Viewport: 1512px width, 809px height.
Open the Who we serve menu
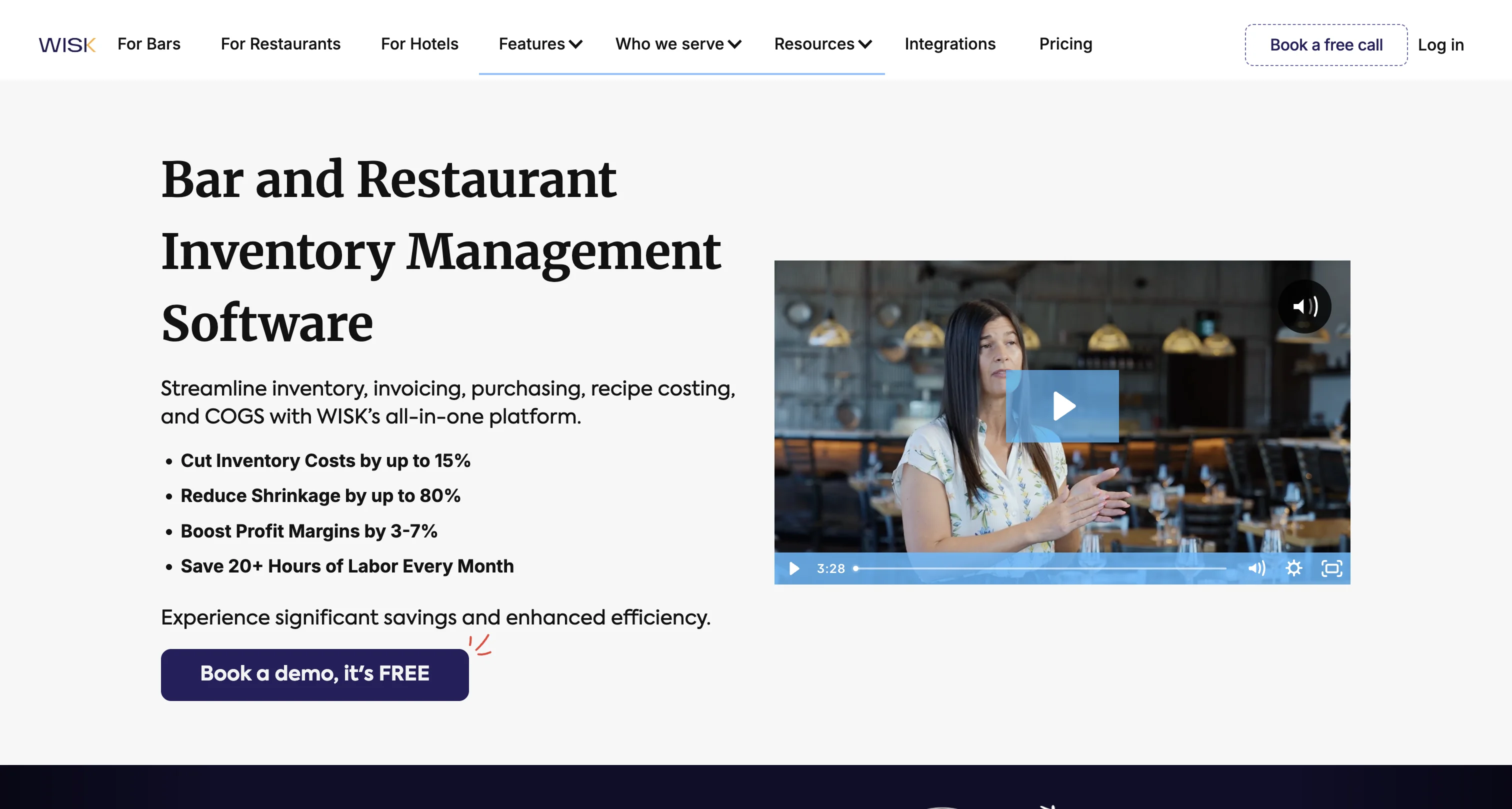tap(678, 44)
